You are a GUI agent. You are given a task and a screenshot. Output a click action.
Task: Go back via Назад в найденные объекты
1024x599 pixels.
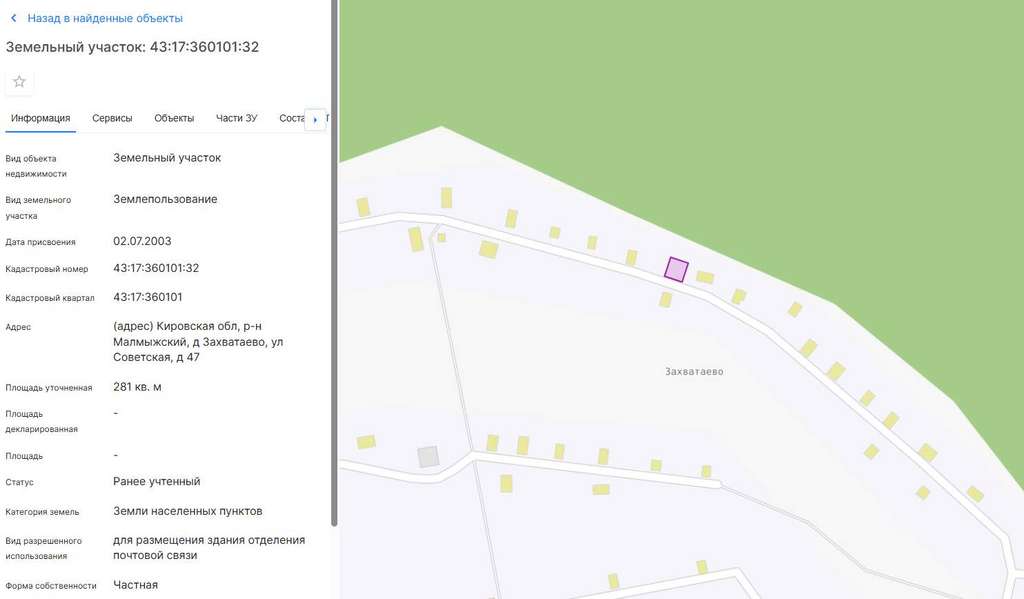[x=104, y=18]
